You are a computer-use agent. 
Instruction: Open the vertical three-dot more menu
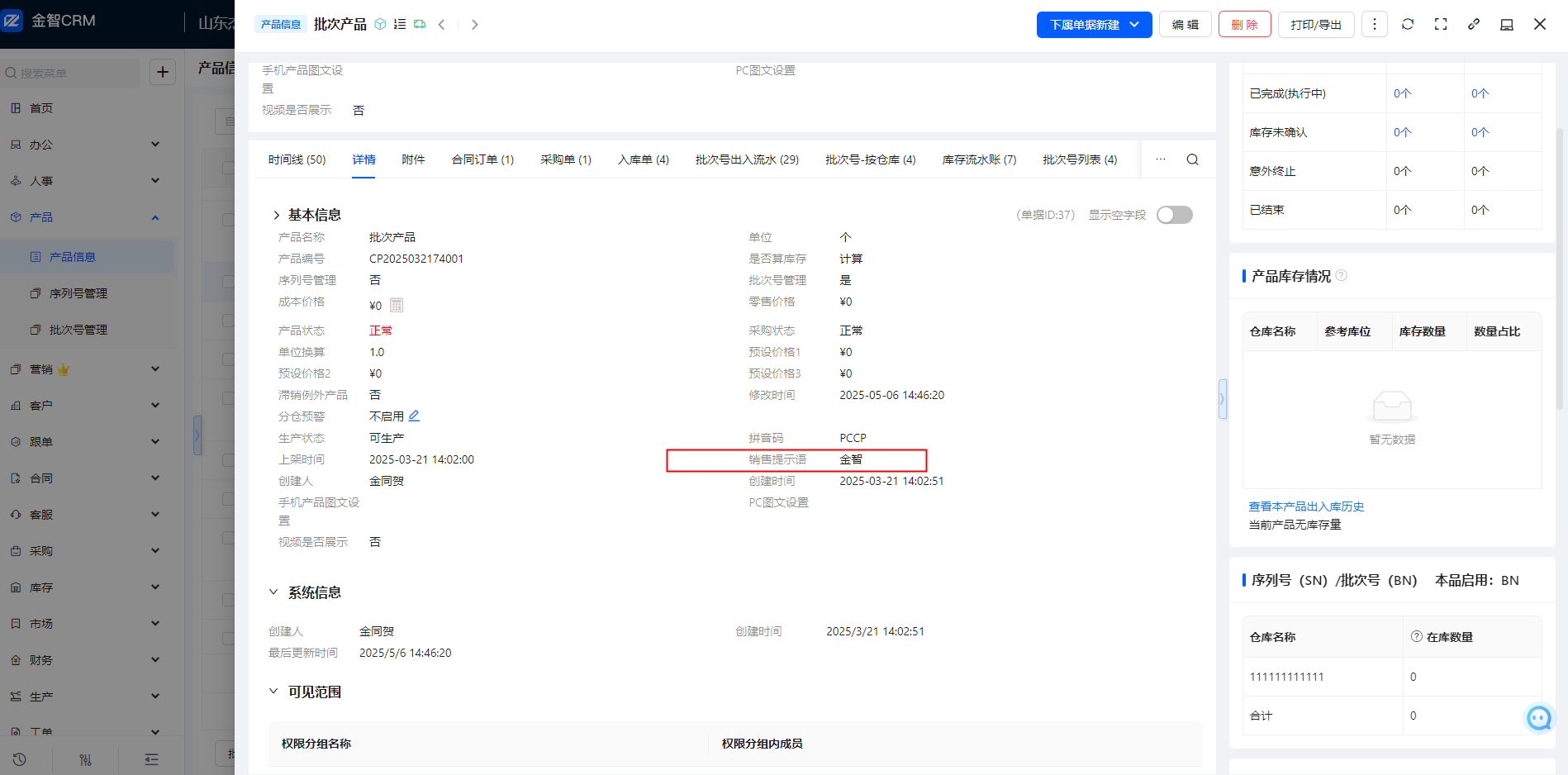(1375, 25)
